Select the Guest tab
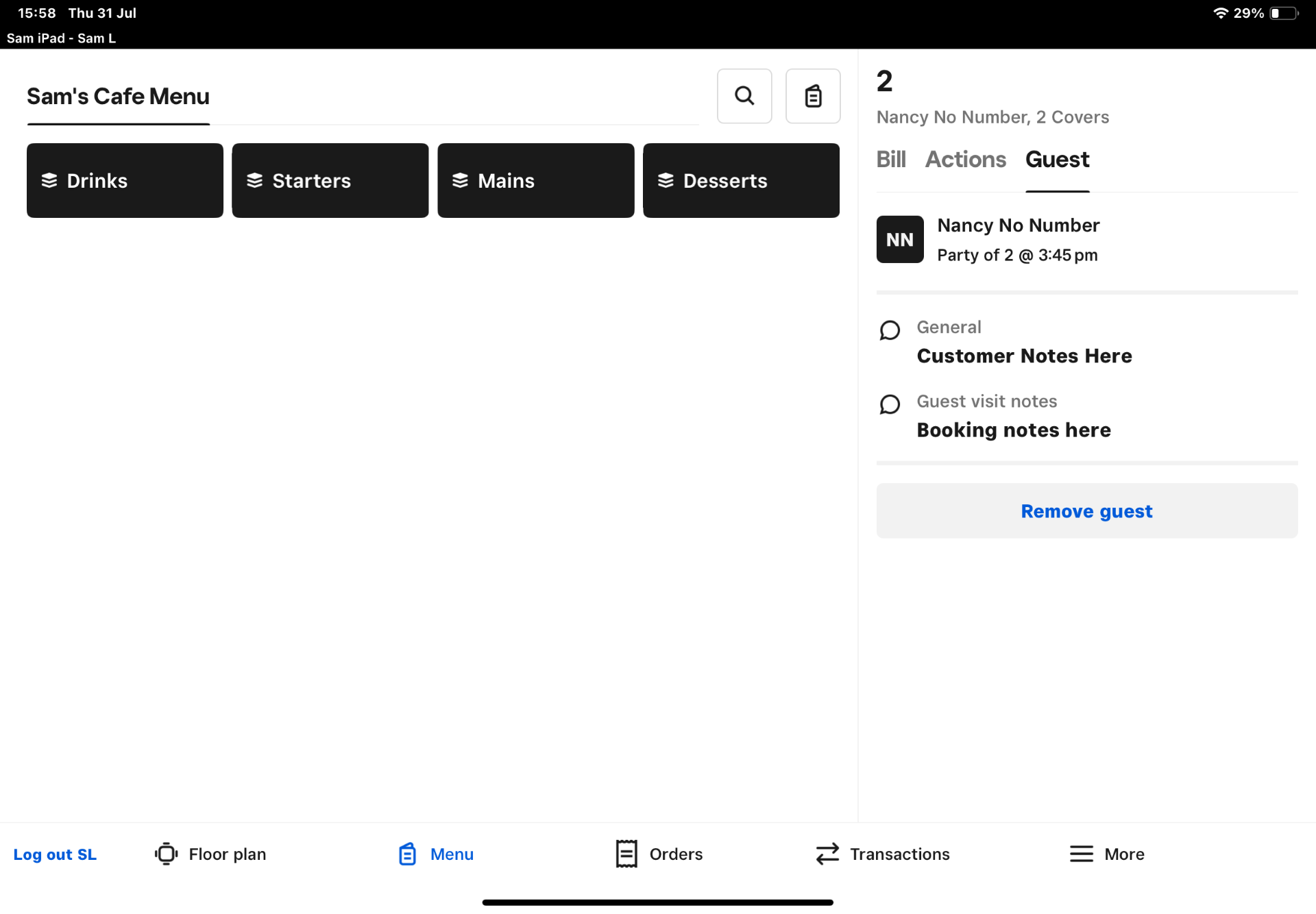Image resolution: width=1316 pixels, height=914 pixels. (x=1057, y=160)
